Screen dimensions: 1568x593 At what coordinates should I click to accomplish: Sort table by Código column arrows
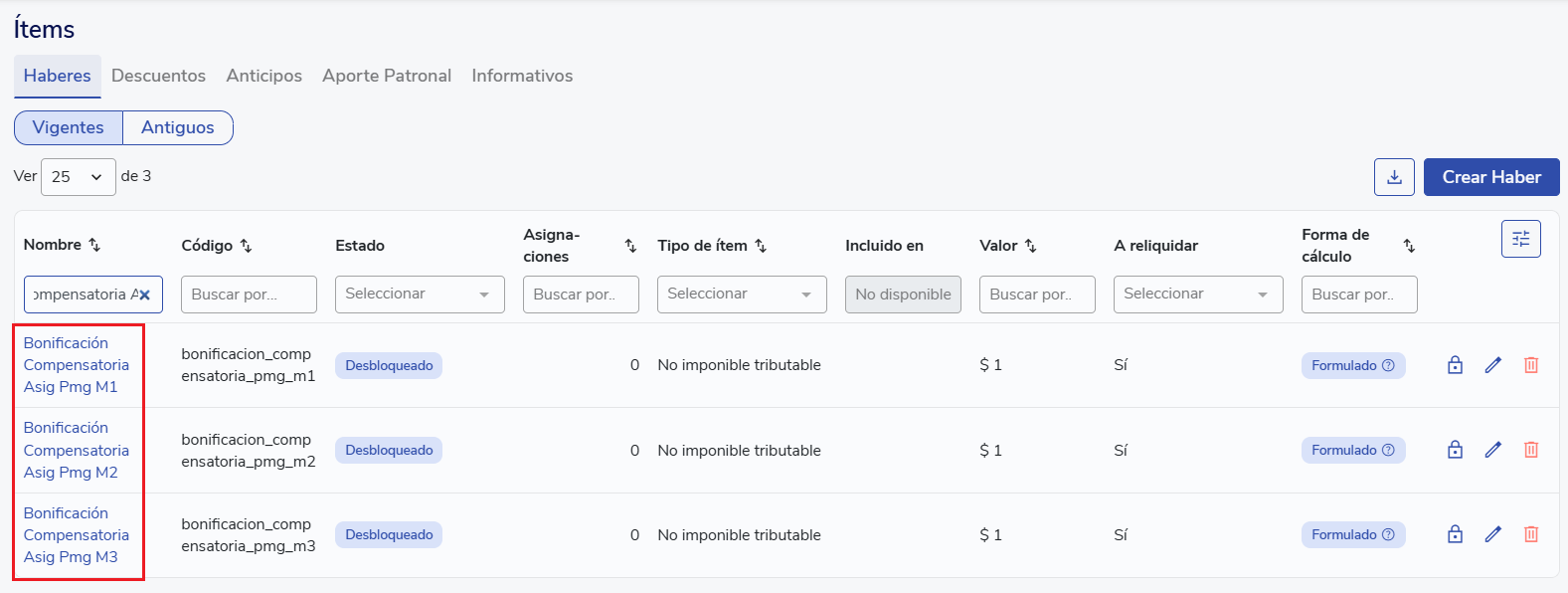[247, 246]
